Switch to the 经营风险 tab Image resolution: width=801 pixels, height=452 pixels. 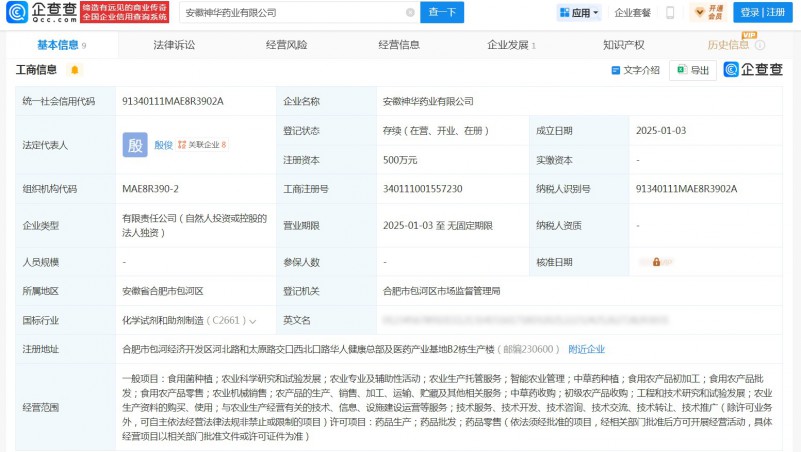287,45
